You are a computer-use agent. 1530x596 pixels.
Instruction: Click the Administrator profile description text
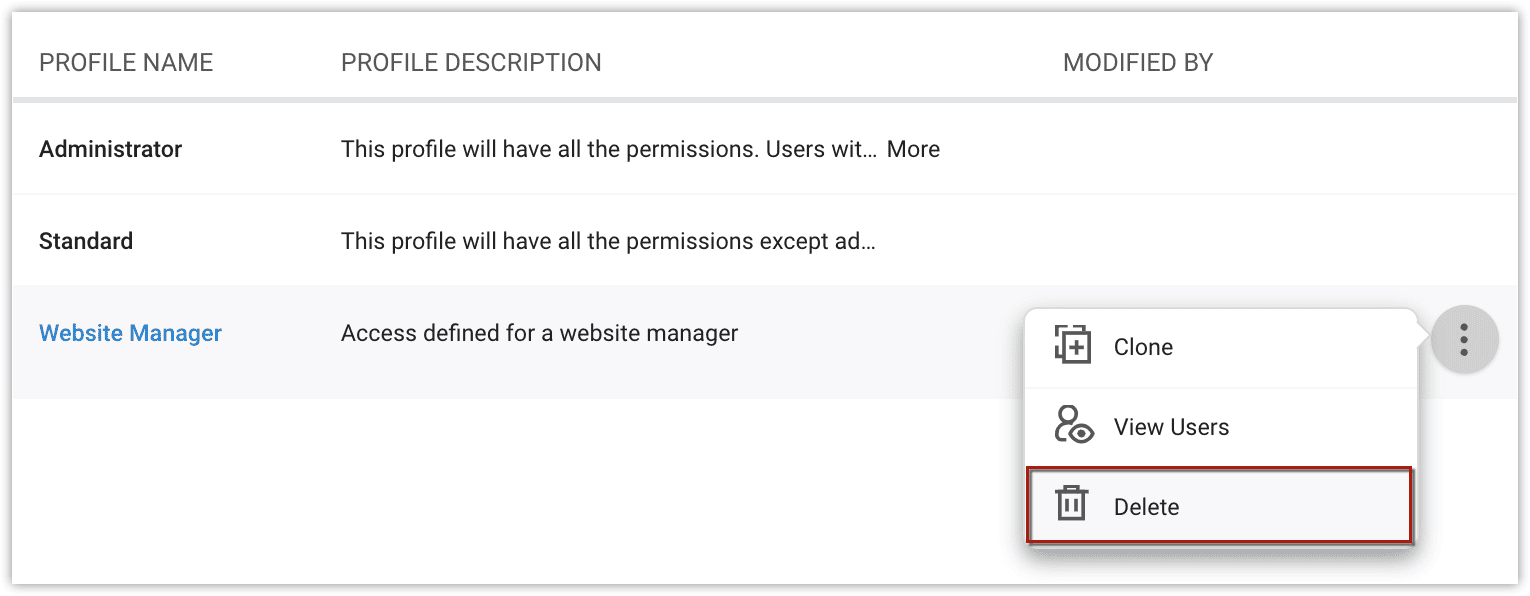608,149
